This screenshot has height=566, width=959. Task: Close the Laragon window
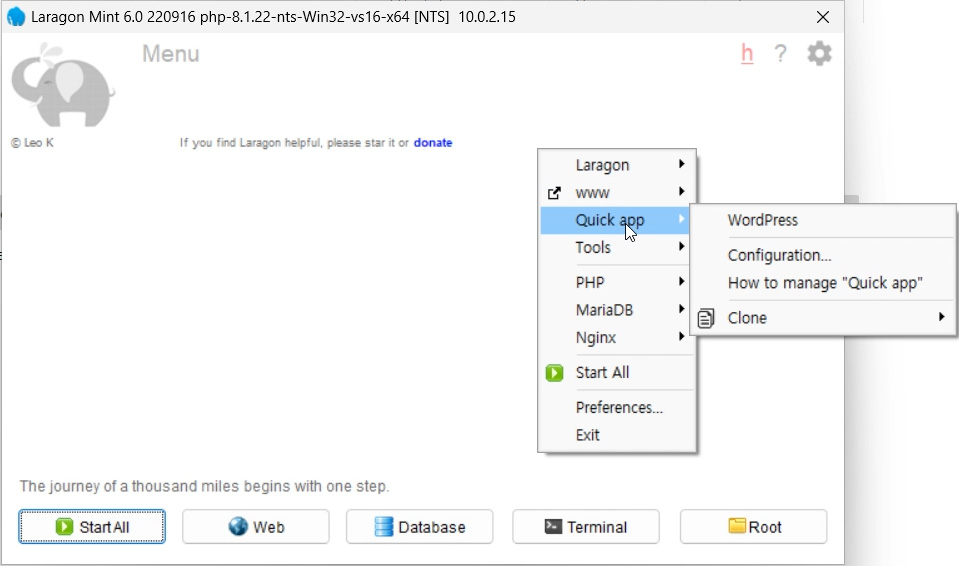(x=823, y=17)
